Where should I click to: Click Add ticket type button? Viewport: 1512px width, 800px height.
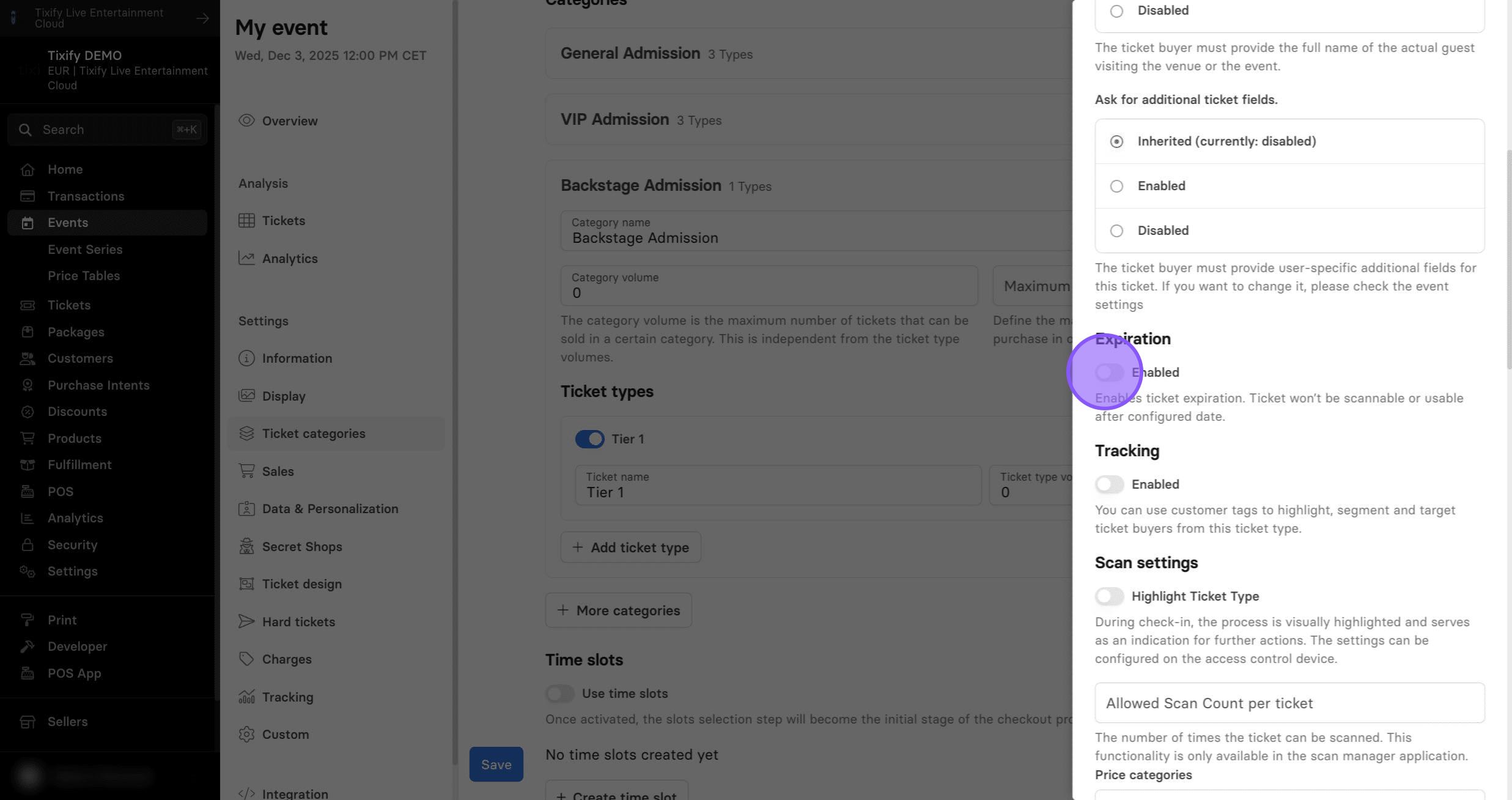[x=630, y=547]
